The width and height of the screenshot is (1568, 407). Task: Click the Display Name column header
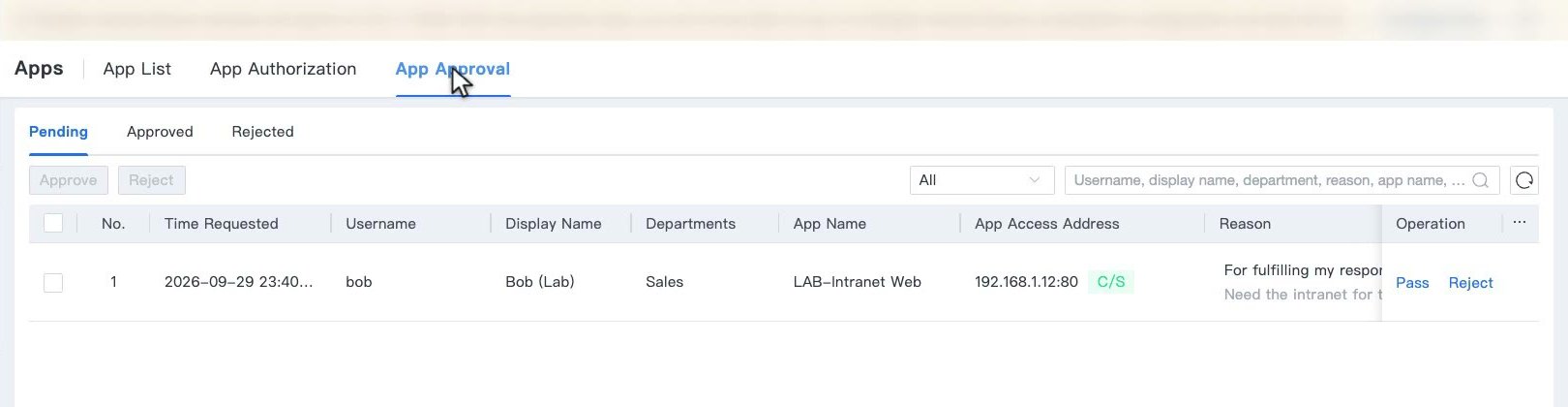[553, 224]
